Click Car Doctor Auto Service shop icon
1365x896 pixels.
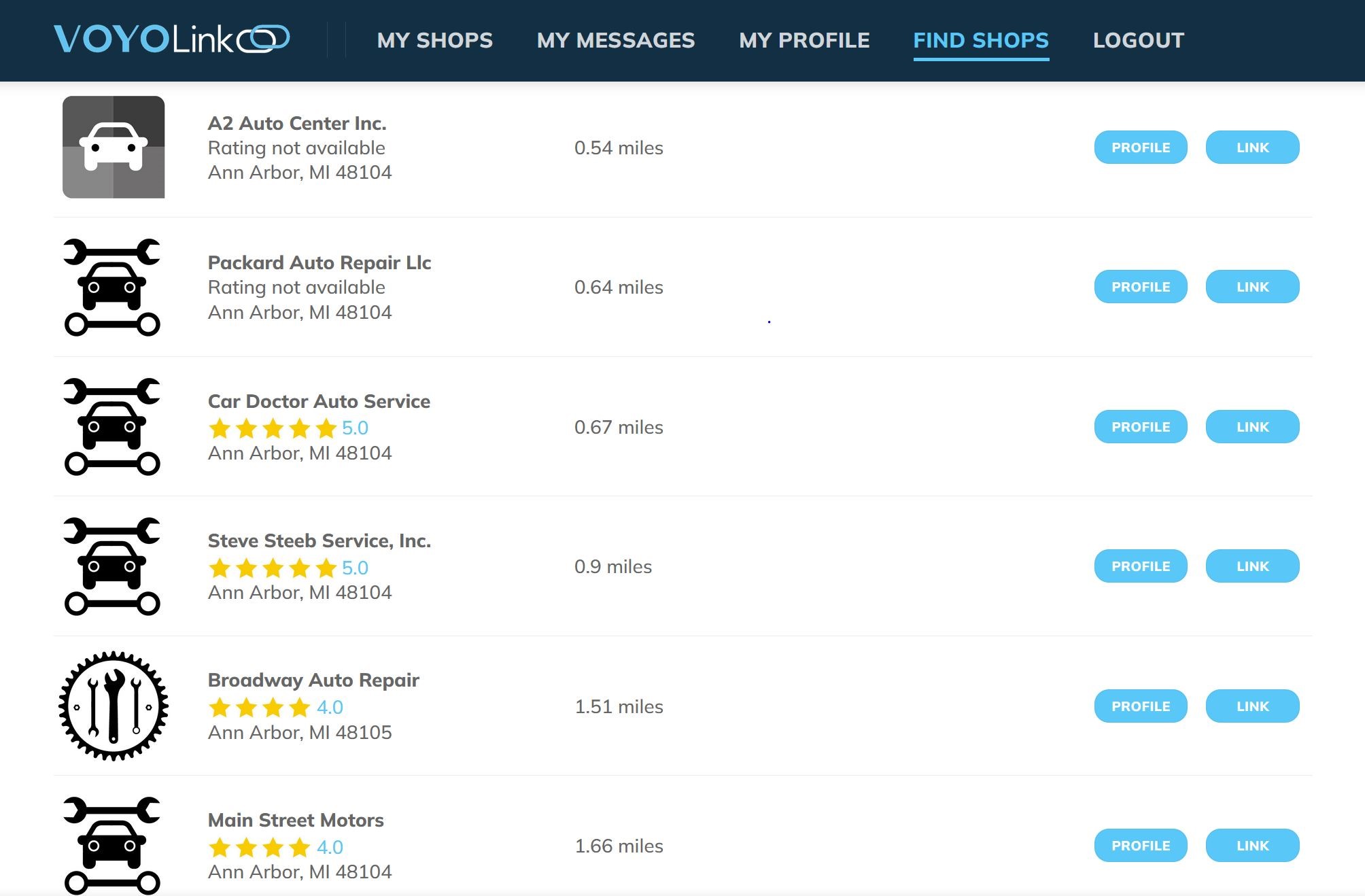[x=112, y=426]
